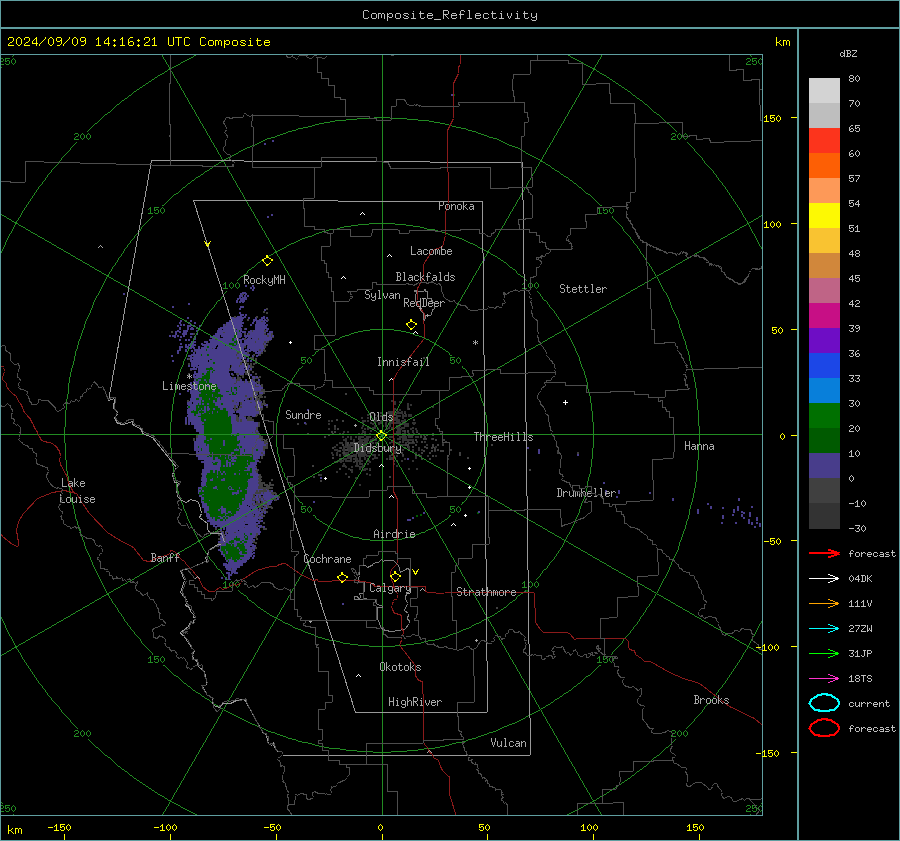Click the yellow diamond marker beside RockyMH
Image resolution: width=900 pixels, height=841 pixels.
(267, 261)
